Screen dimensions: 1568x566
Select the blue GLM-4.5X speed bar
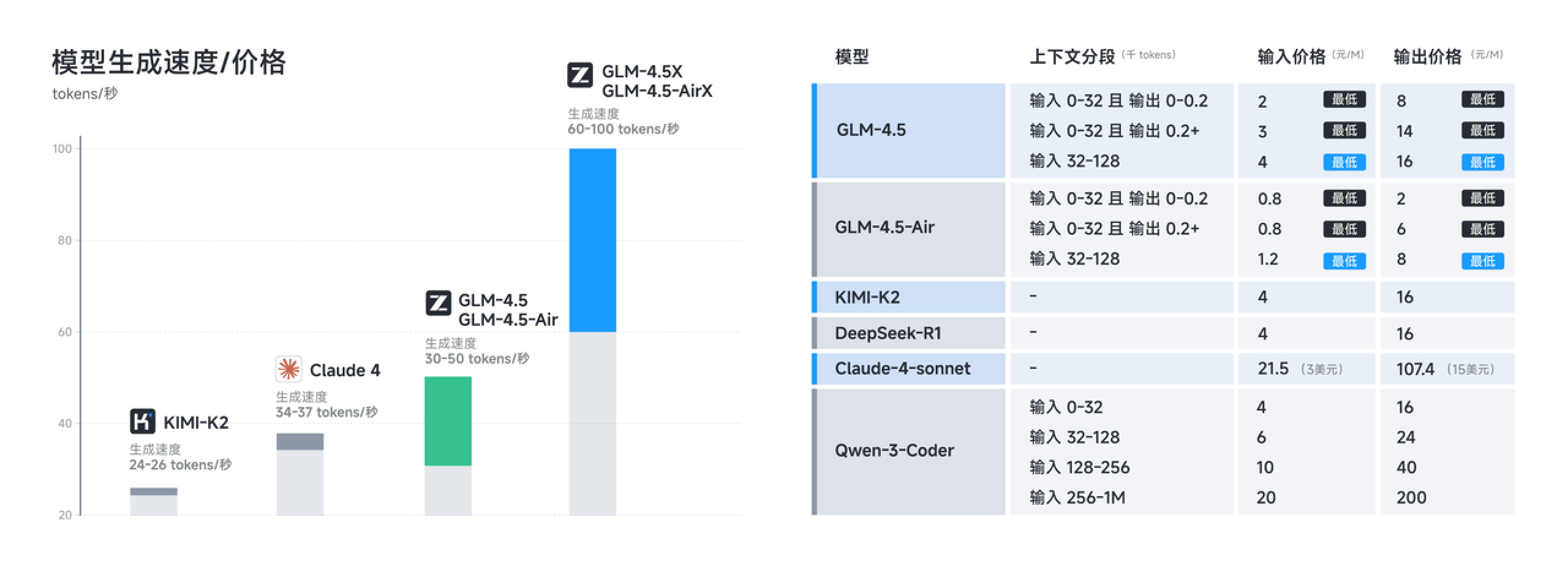click(x=592, y=240)
